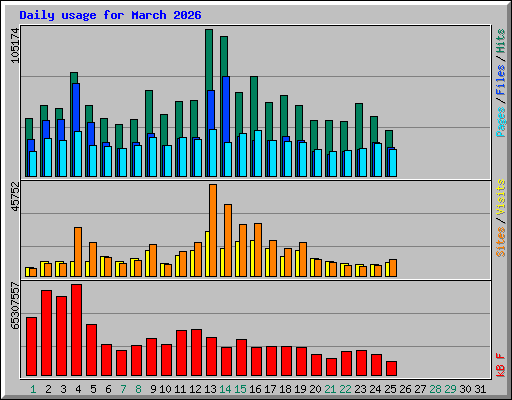Click the red KB bar for day 1
Viewport: 512px width, 400px height.
tap(31, 347)
